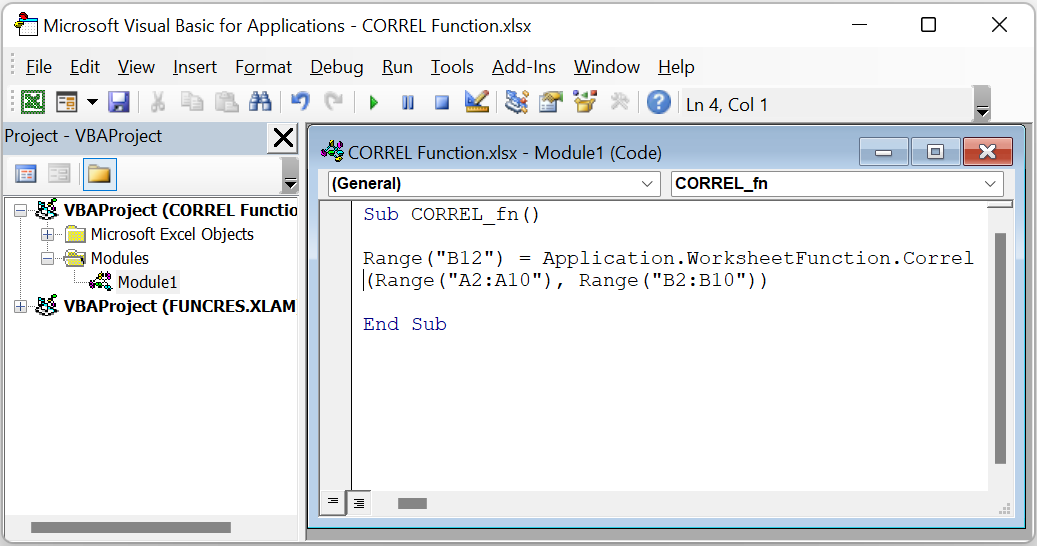Click the 'Sub CORREL_fn()' code line
The image size is (1037, 546).
point(452,215)
